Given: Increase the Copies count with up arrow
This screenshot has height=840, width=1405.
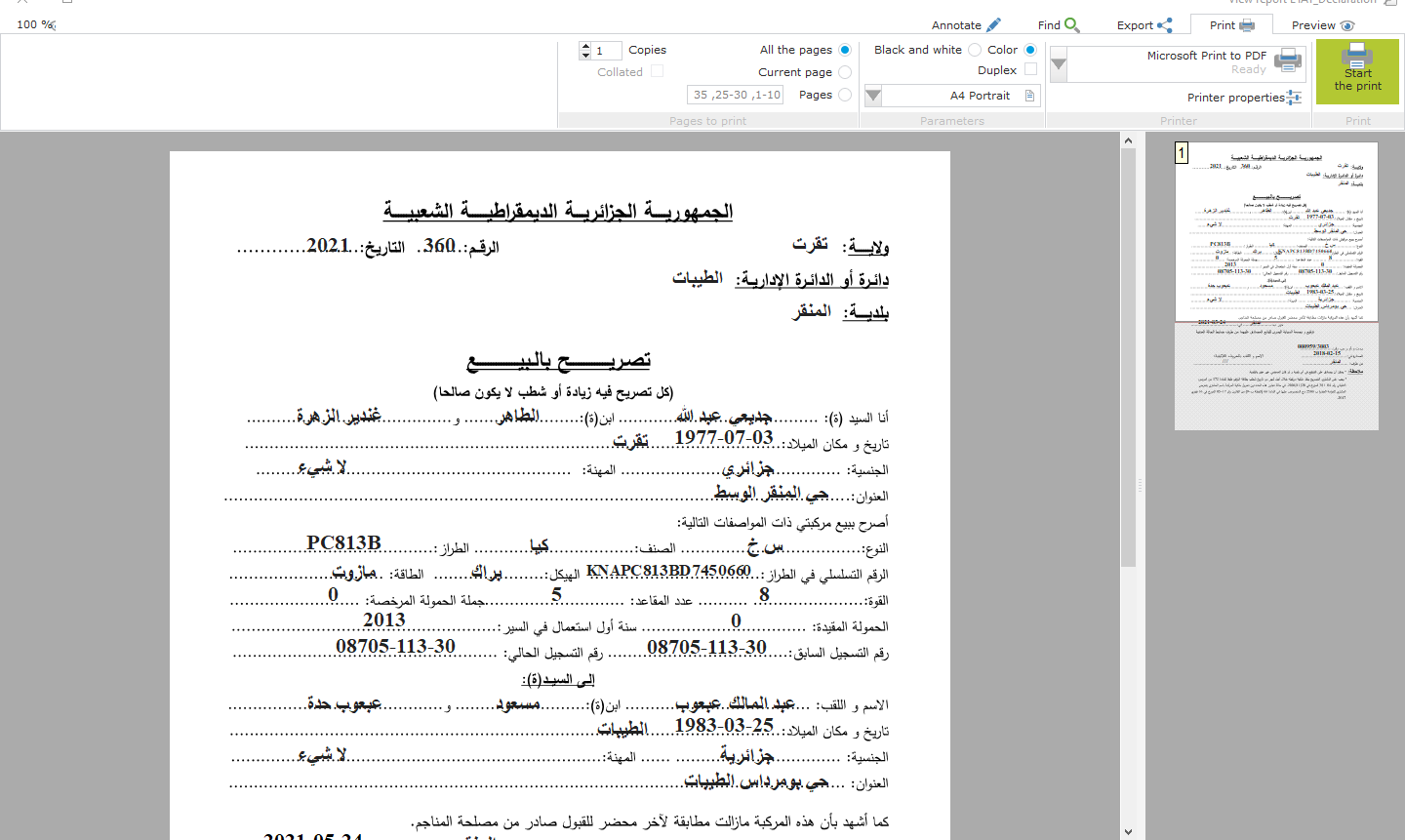Looking at the screenshot, I should 585,46.
